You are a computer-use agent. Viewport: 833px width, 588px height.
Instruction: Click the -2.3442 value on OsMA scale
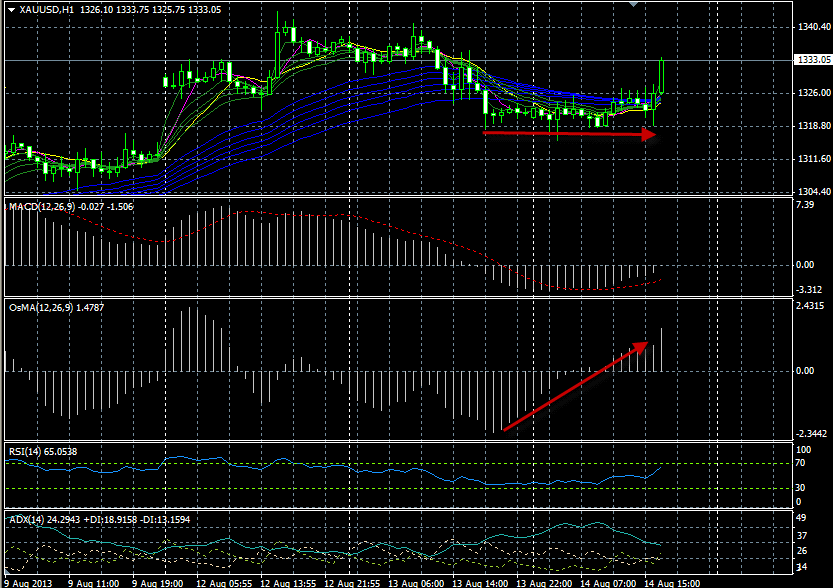point(812,434)
